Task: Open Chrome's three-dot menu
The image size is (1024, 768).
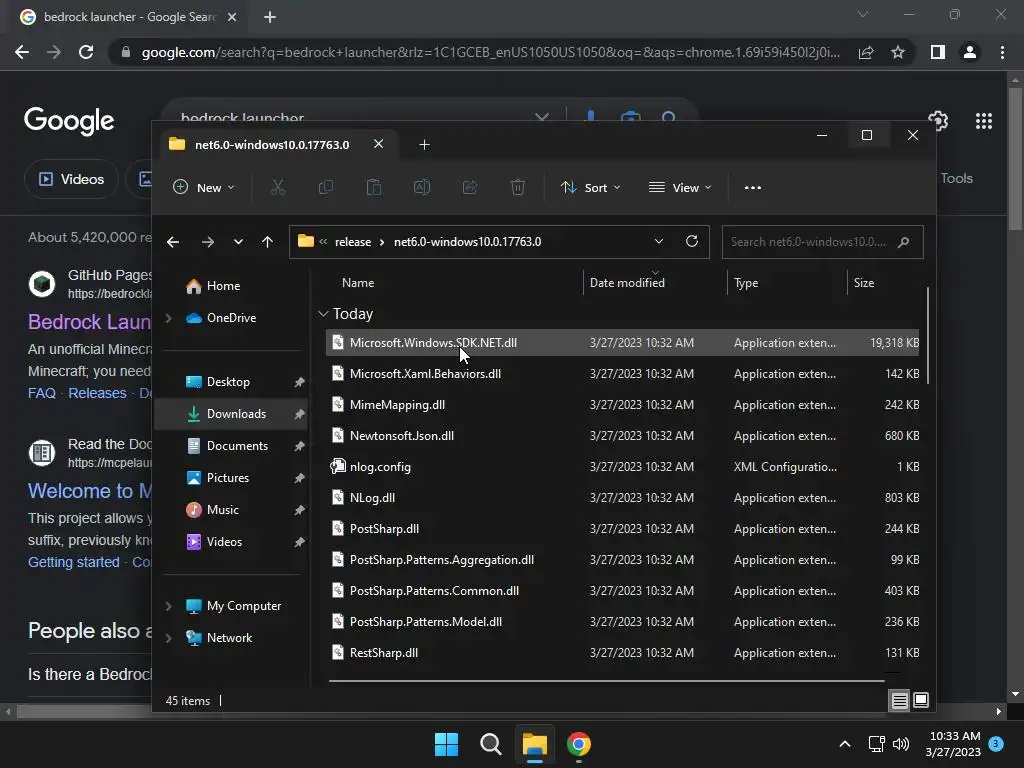Action: [1002, 52]
